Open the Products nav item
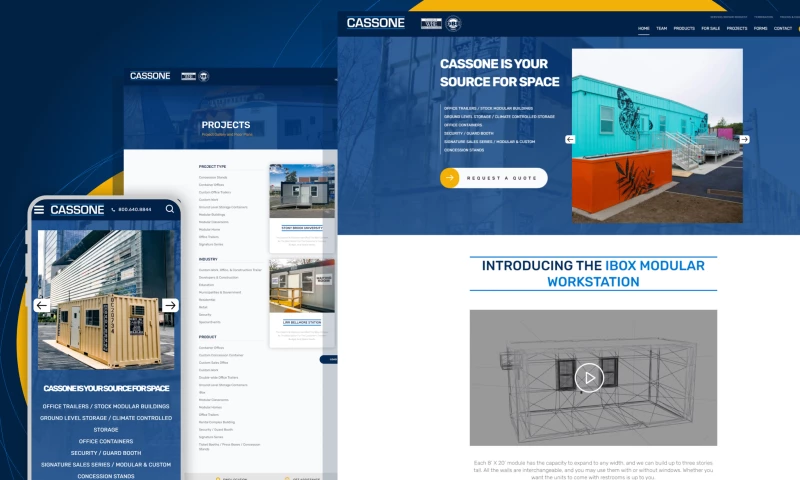Screen dimensions: 800x480 click(x=684, y=29)
